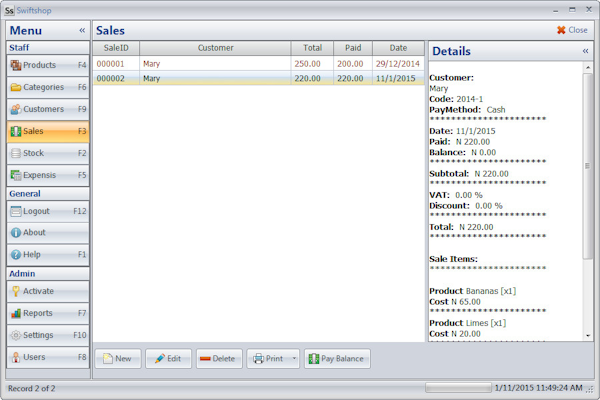Sort by the Total column header
The image size is (600, 400).
point(312,48)
